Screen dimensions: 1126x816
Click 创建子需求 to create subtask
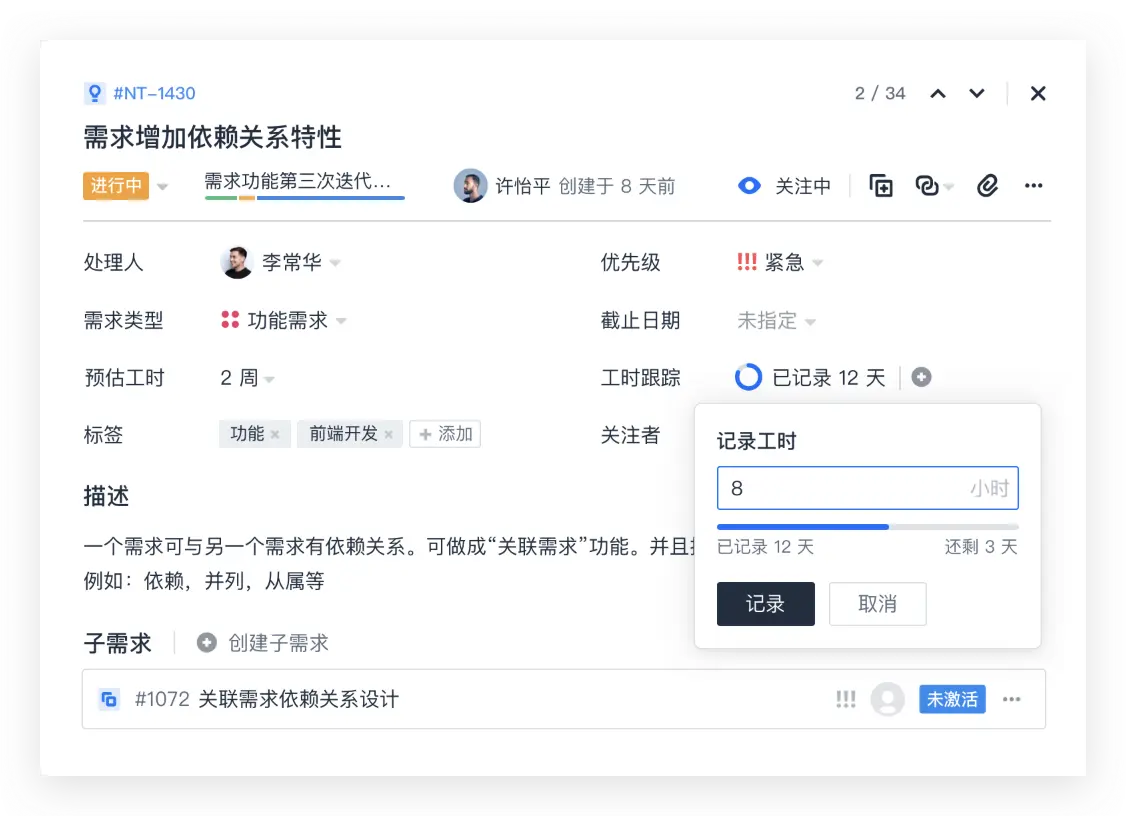pyautogui.click(x=276, y=643)
